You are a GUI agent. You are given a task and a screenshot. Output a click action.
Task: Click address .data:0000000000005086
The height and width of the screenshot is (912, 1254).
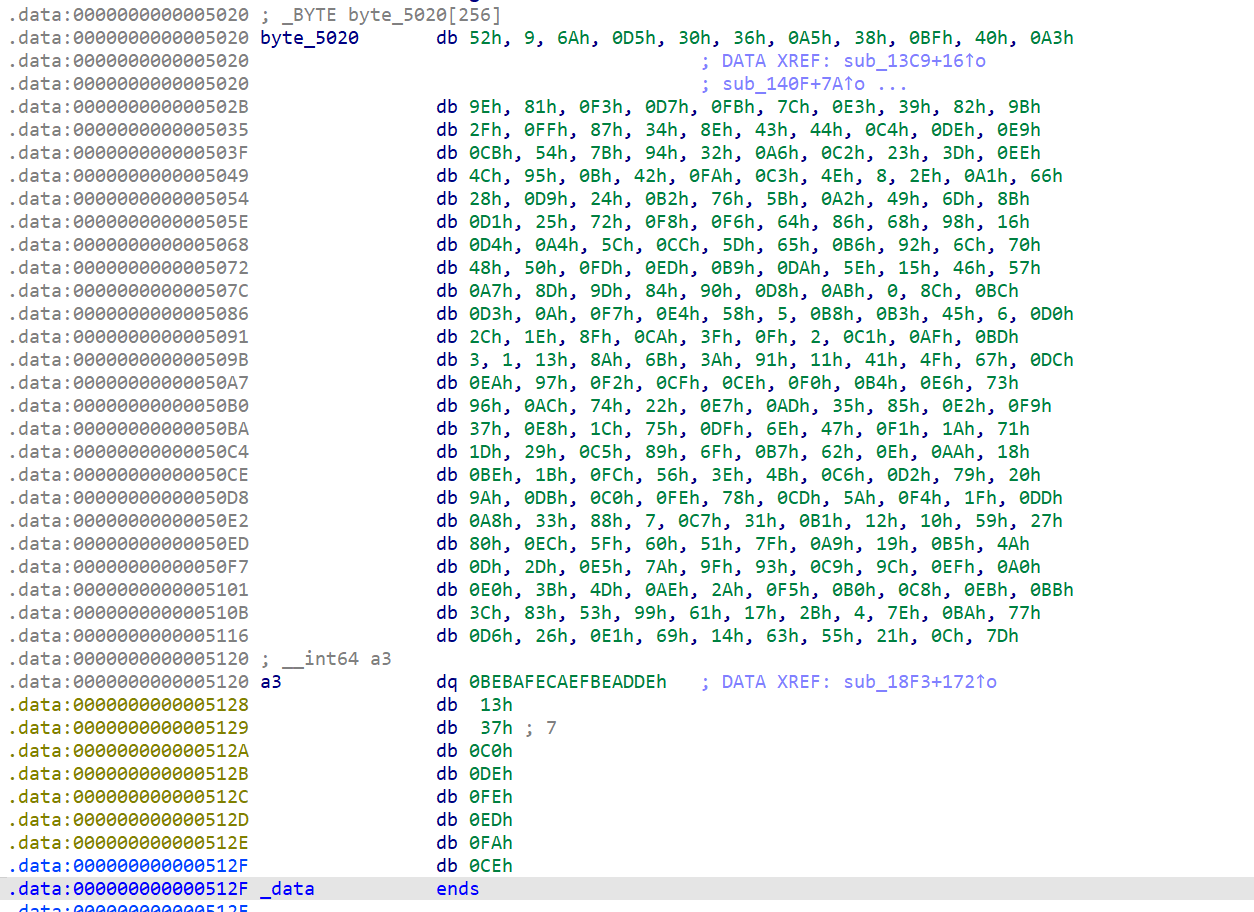coord(129,314)
